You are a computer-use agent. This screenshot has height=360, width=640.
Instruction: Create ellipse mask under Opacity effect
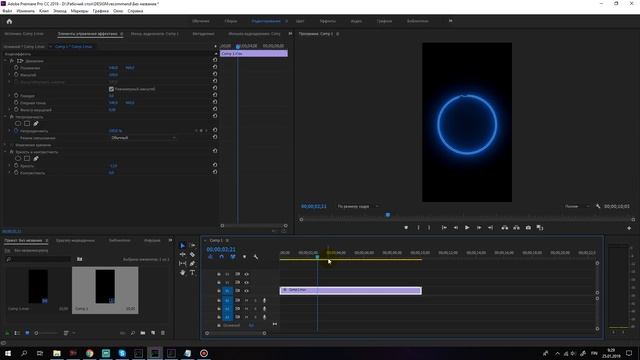(18, 123)
